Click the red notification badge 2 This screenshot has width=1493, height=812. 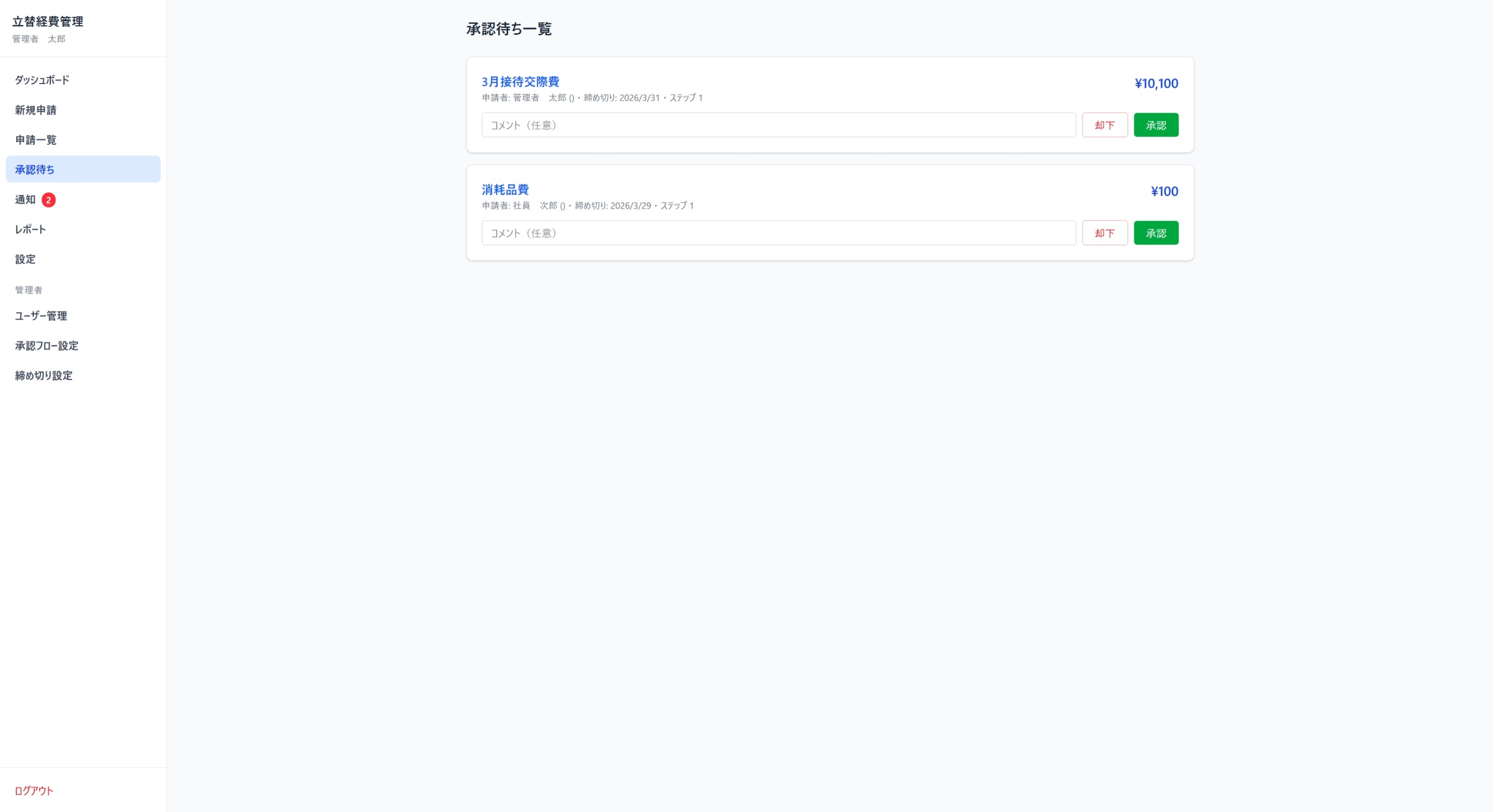pos(49,200)
